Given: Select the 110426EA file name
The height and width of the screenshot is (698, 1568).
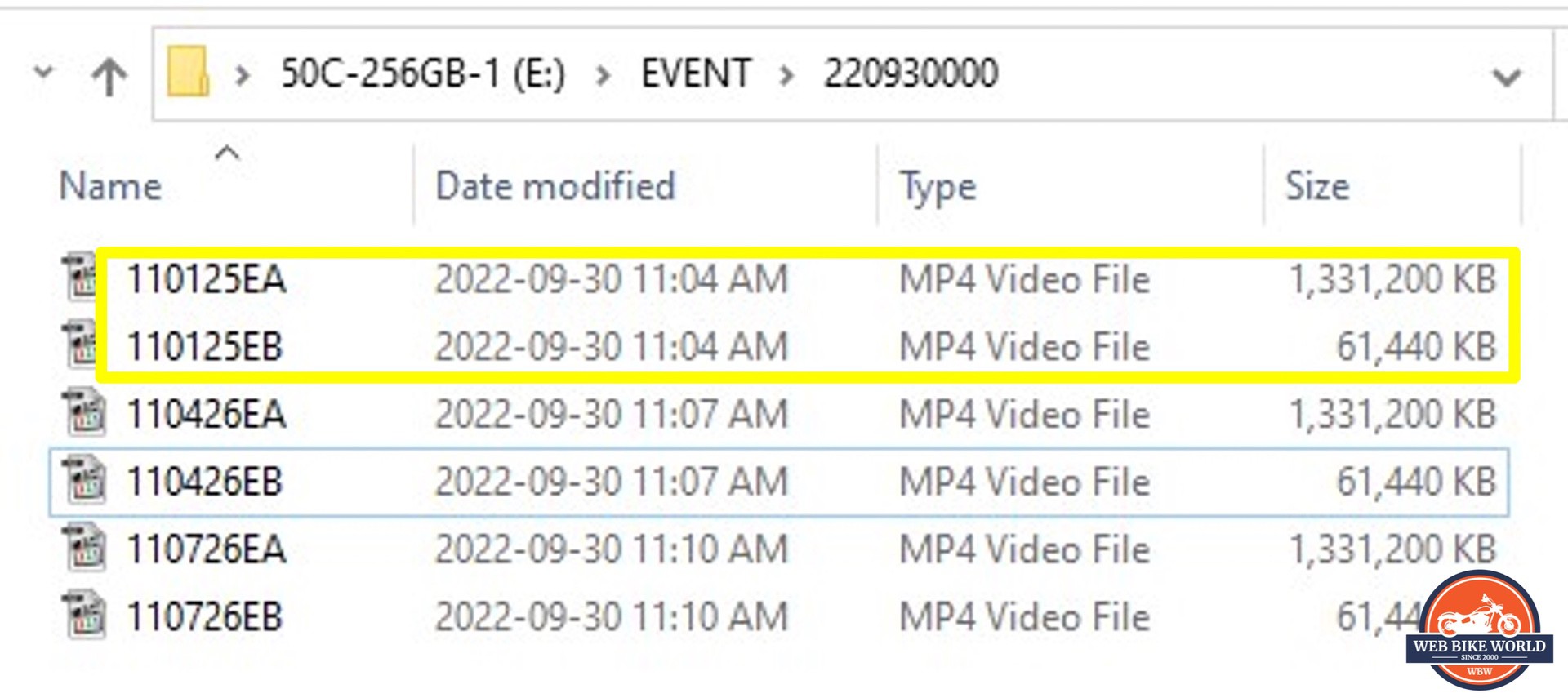Looking at the screenshot, I should coord(206,414).
